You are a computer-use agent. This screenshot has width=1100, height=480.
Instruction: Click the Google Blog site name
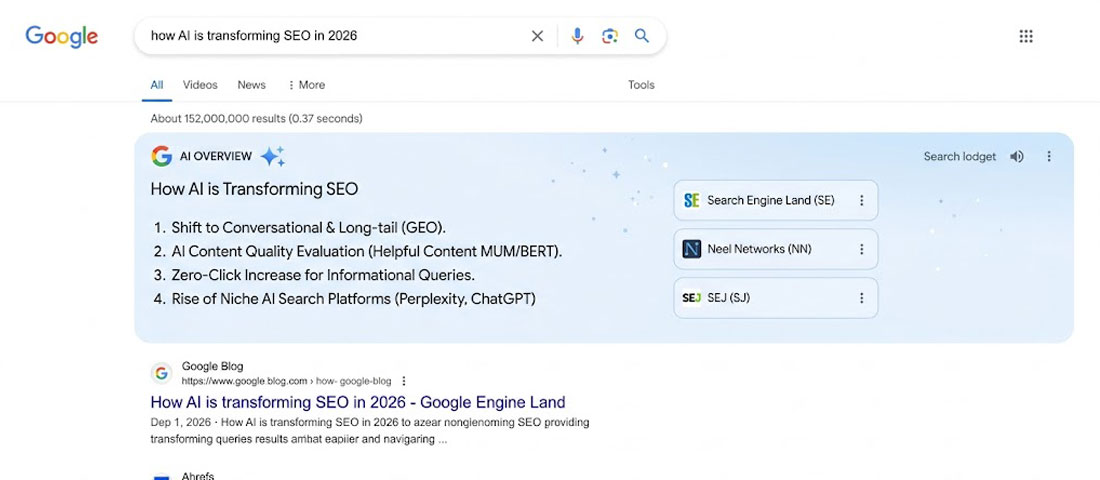coord(213,366)
